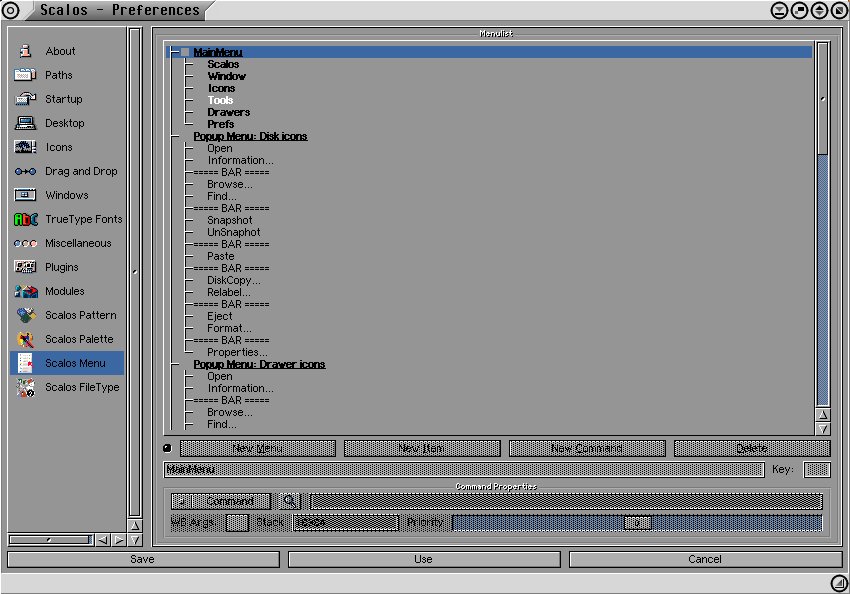This screenshot has height=594, width=850.
Task: Click the New Item button
Action: (x=422, y=448)
